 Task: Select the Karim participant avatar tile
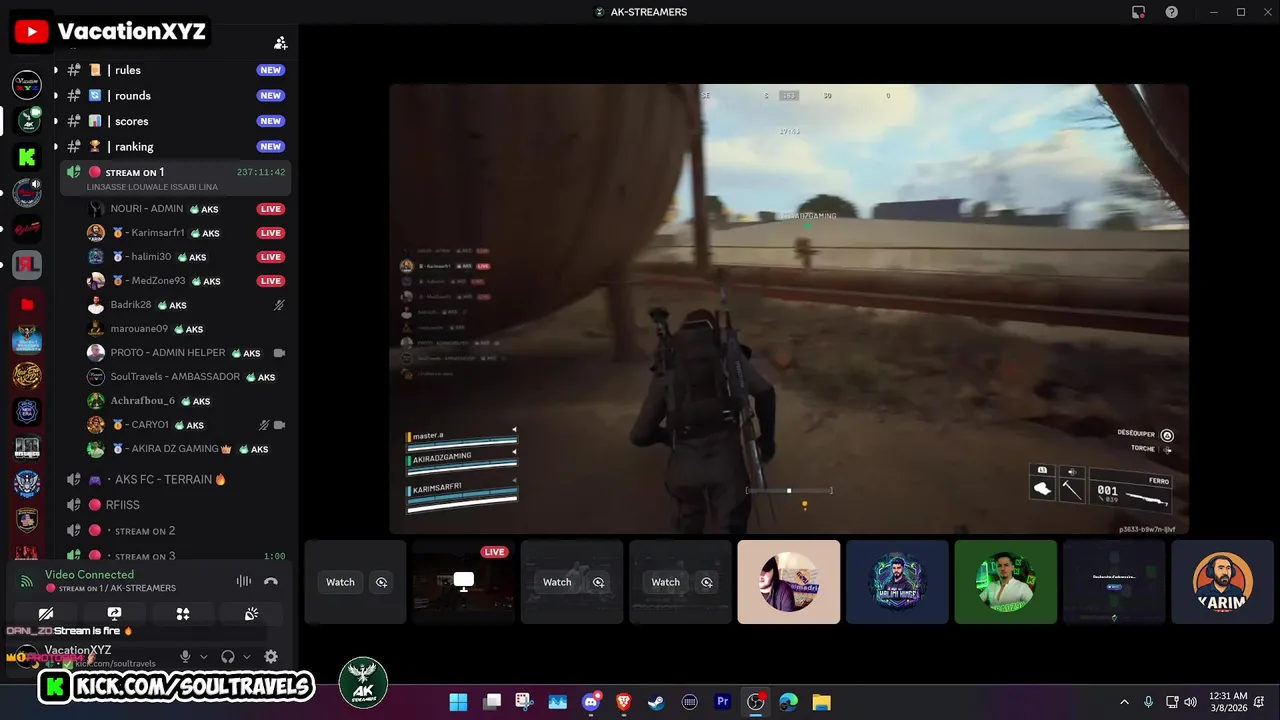coord(1222,582)
